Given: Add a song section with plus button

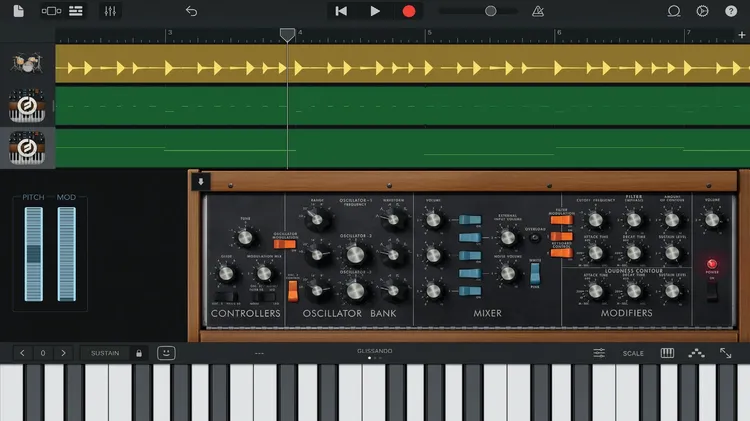Looking at the screenshot, I should click(x=741, y=35).
